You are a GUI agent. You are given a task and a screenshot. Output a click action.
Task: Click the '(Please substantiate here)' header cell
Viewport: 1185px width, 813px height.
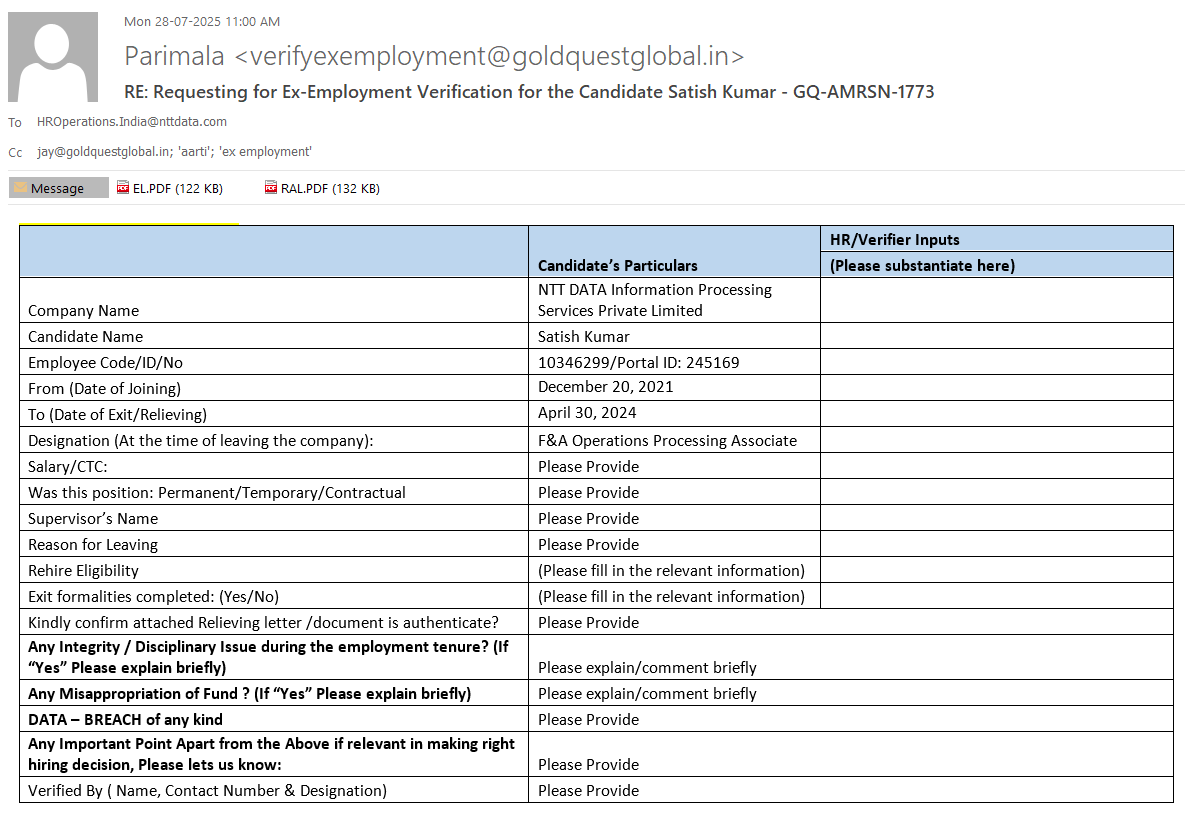tap(997, 264)
